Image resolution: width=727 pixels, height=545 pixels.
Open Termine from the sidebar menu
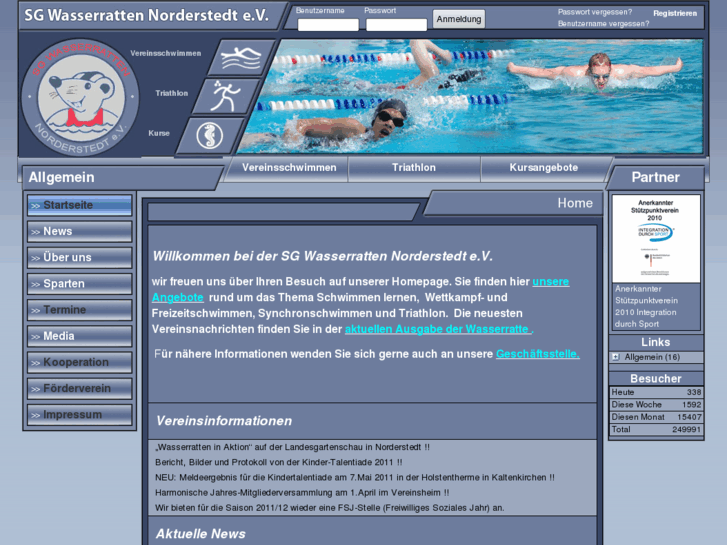click(80, 309)
